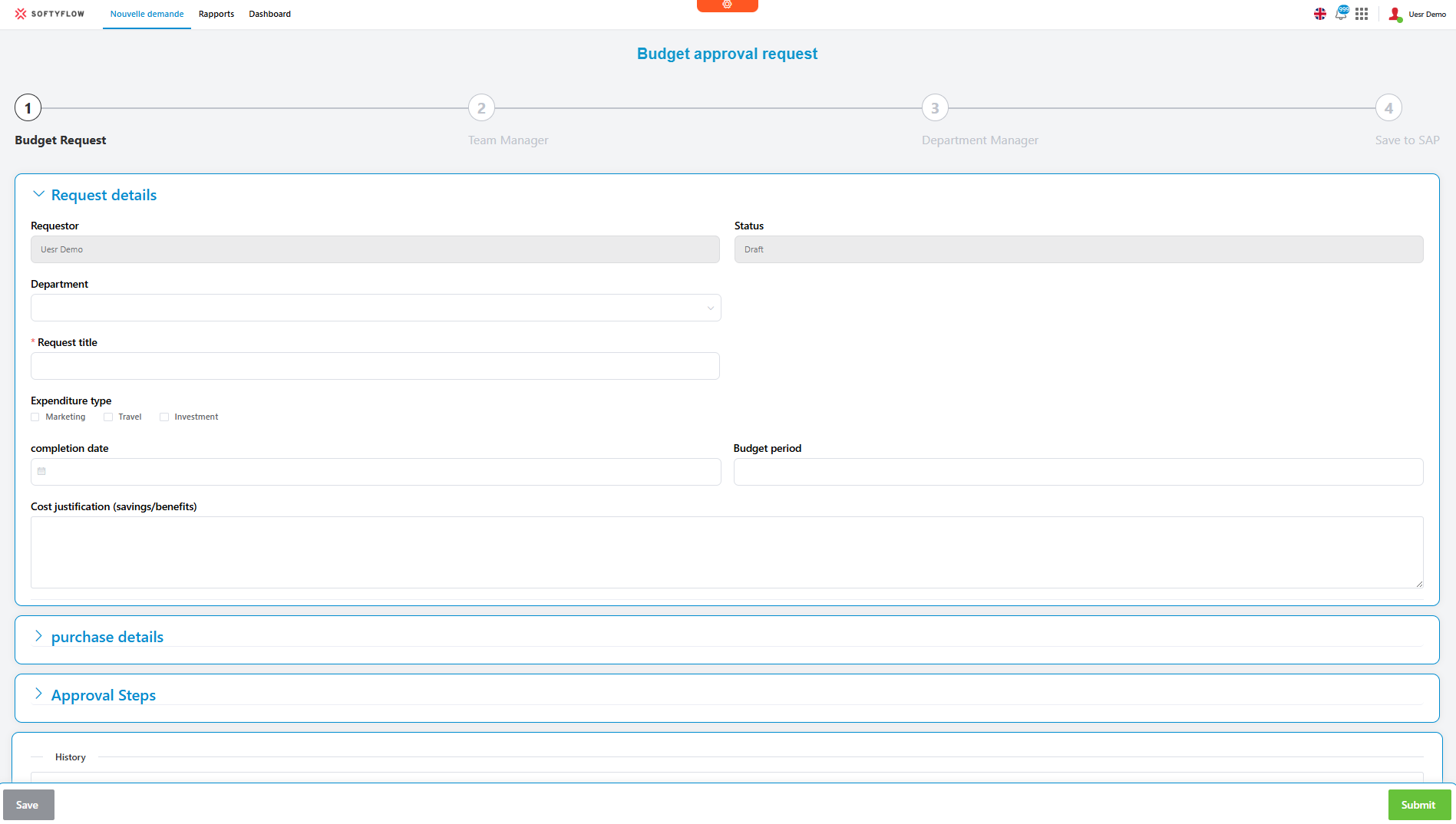Click the Uesr Demo user avatar
This screenshot has width=1456, height=824.
click(x=1395, y=14)
